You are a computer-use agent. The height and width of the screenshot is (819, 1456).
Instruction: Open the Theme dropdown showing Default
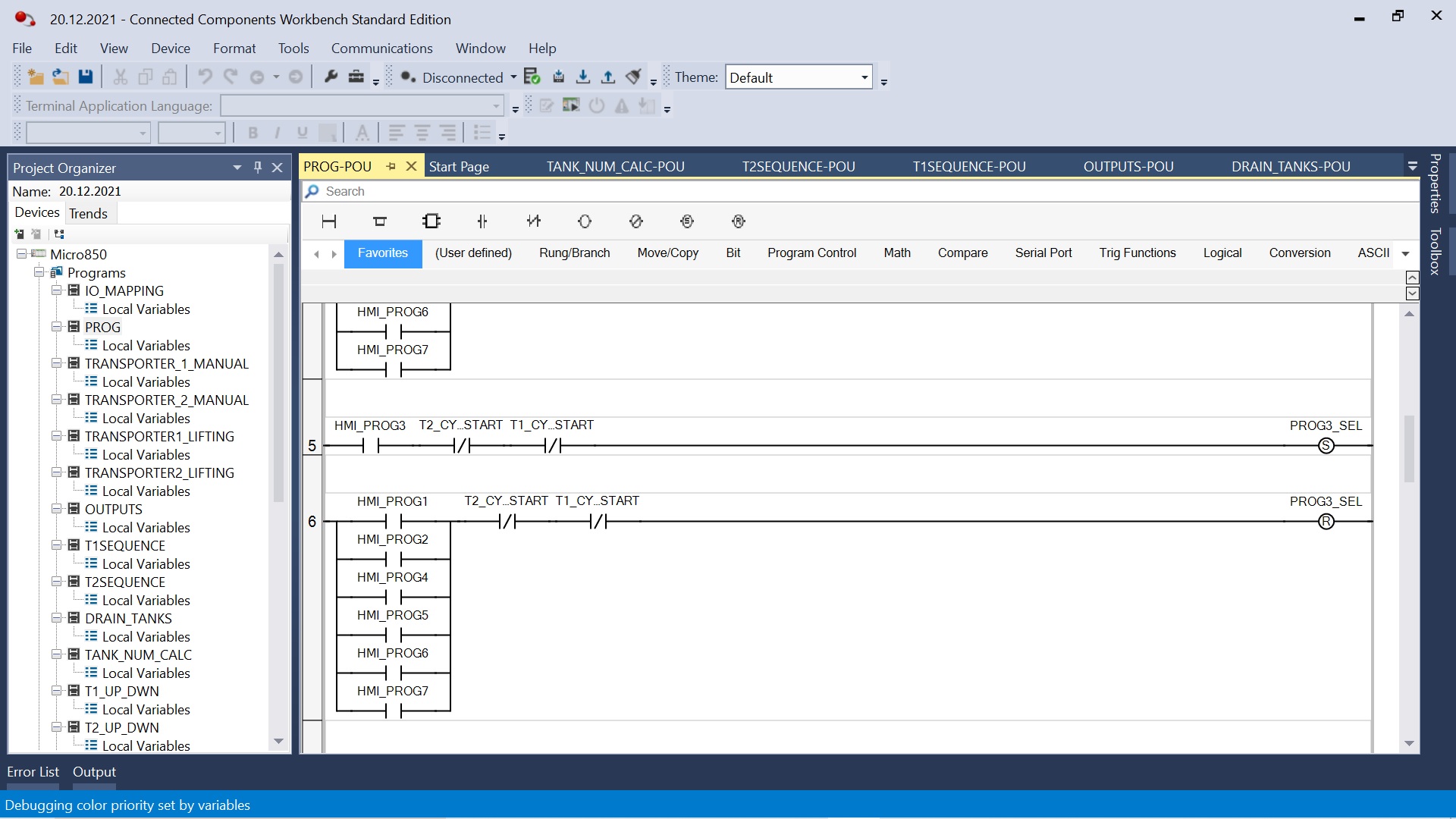tap(864, 77)
